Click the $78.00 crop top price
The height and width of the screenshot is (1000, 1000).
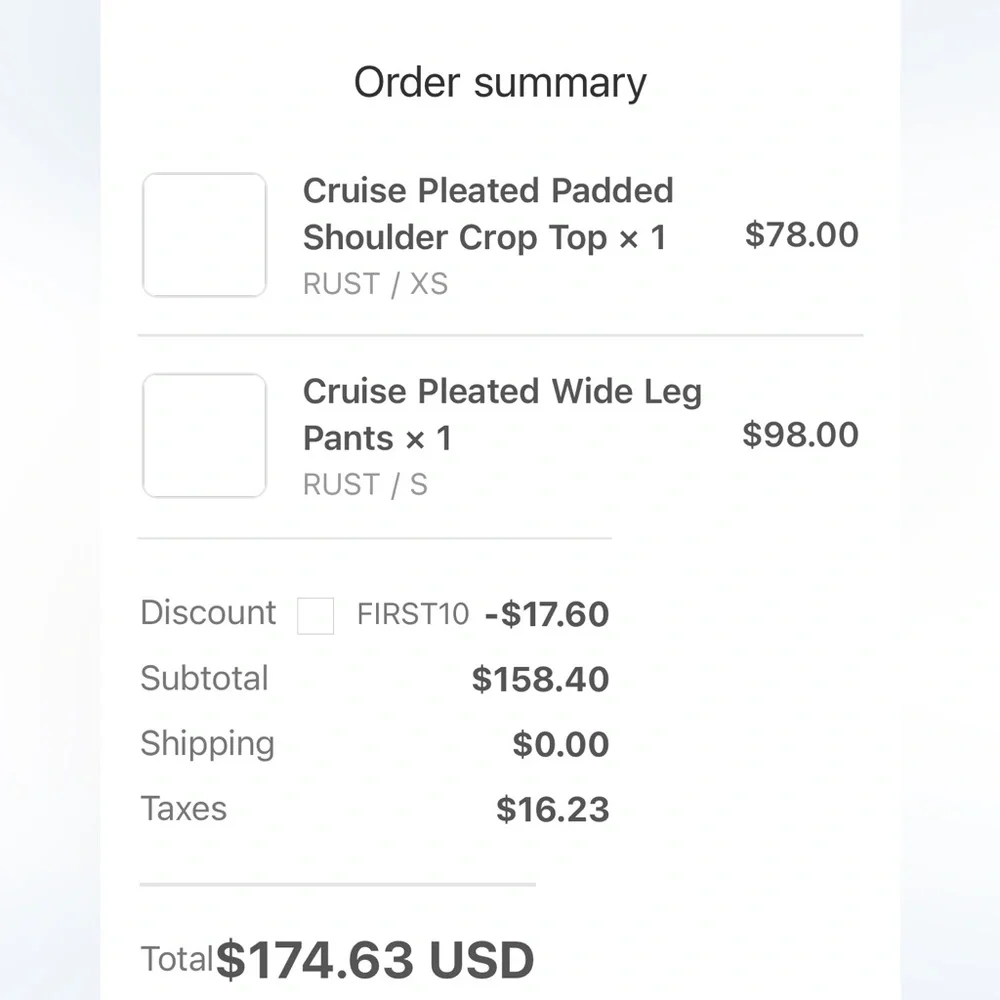tap(802, 234)
